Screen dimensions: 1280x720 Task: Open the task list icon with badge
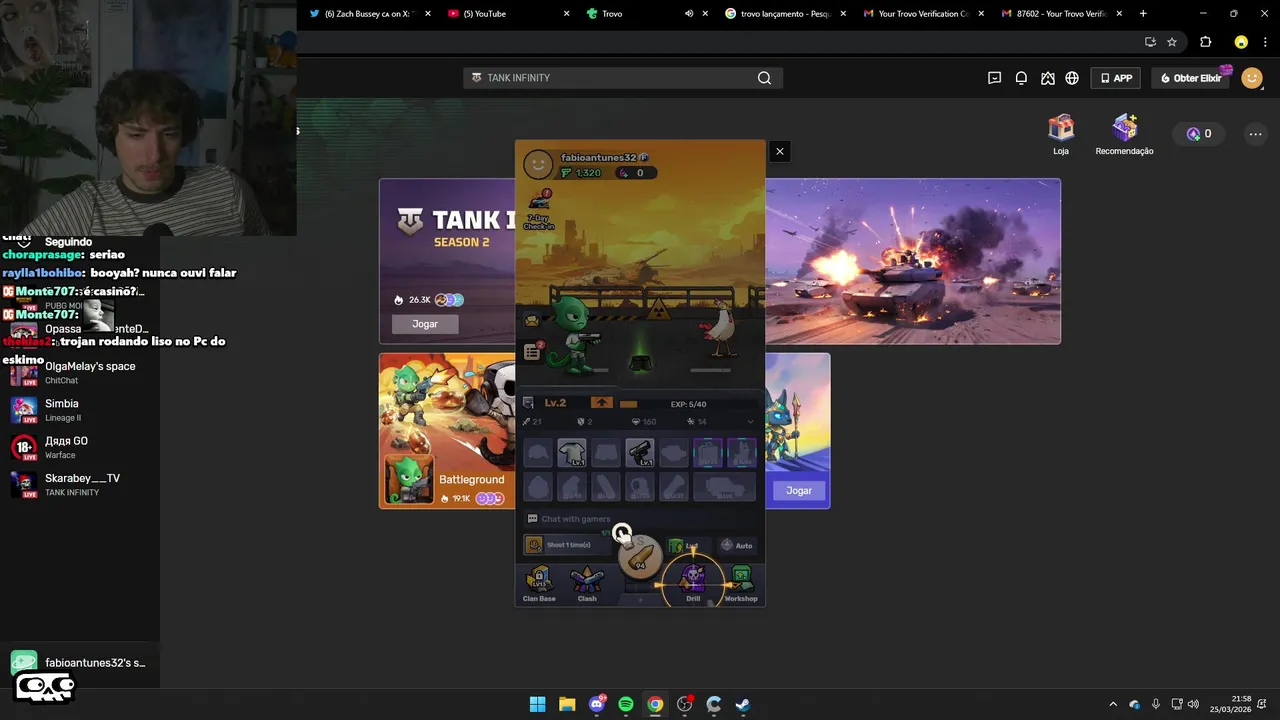click(x=532, y=352)
